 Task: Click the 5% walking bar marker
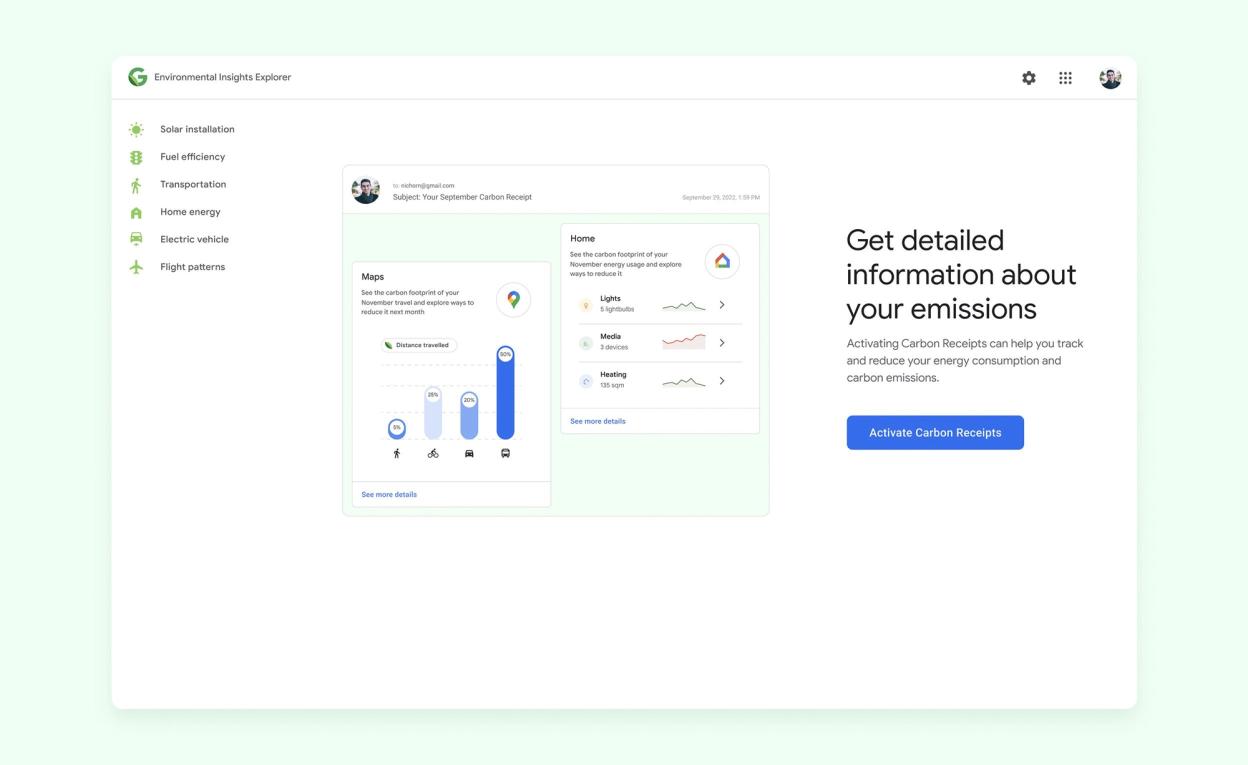(x=397, y=428)
